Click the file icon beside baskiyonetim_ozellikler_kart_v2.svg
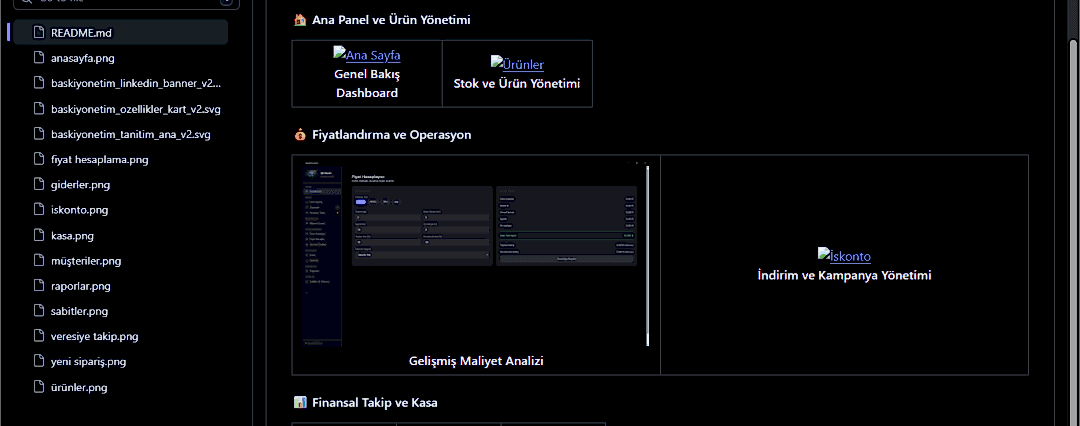The image size is (1080, 426). click(39, 109)
